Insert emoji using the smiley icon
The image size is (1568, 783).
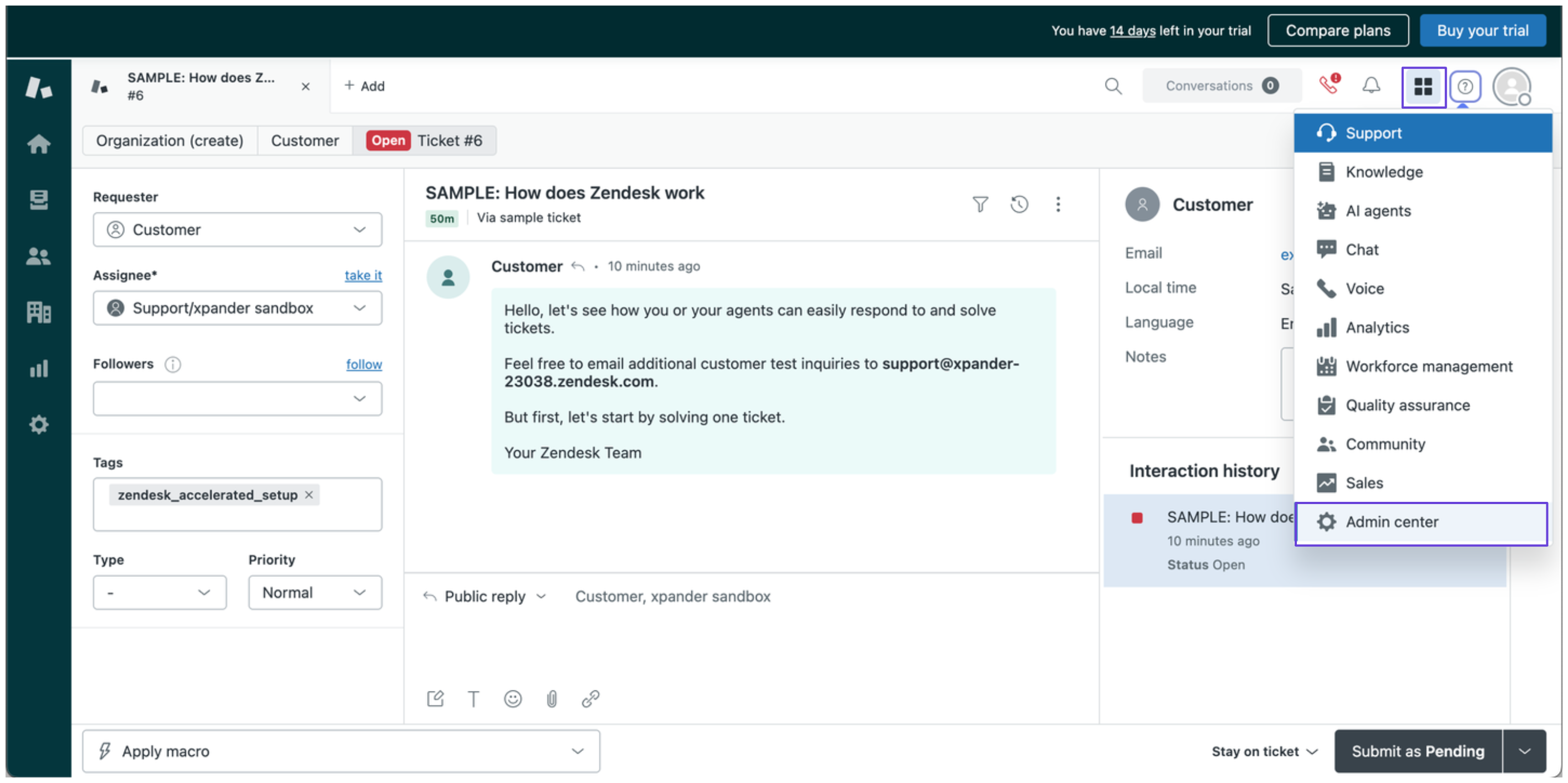tap(512, 698)
